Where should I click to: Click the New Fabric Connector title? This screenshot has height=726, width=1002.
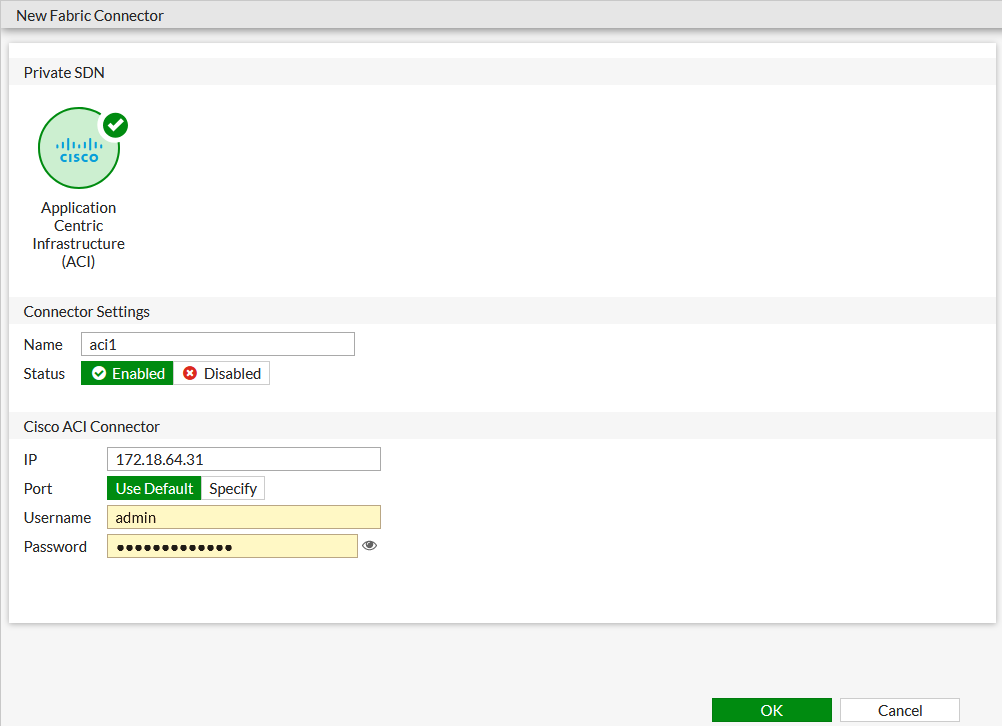tap(90, 15)
